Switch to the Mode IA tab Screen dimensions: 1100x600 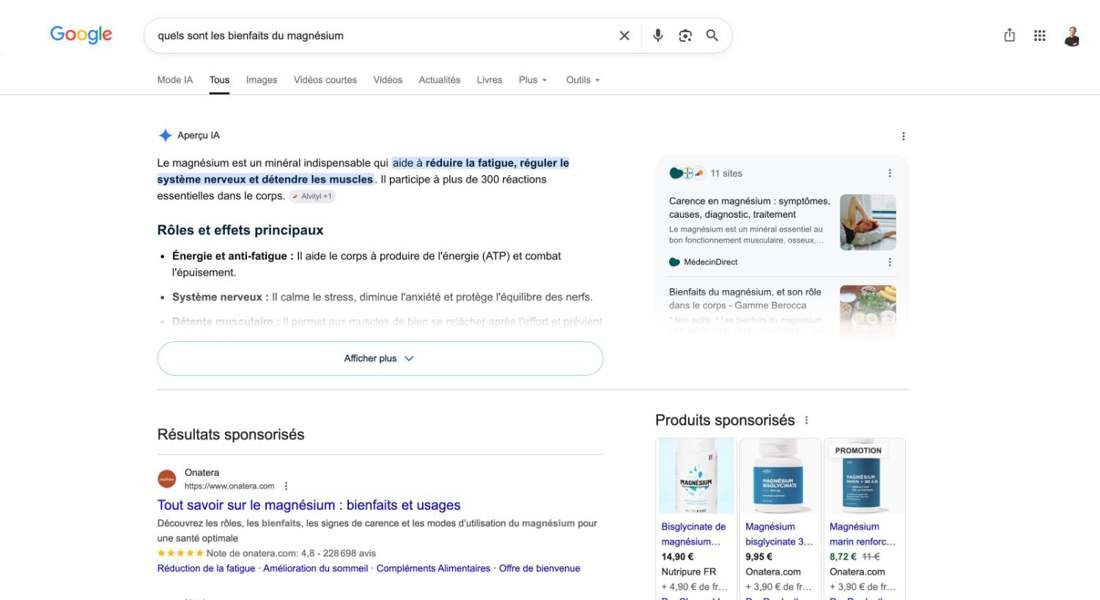[175, 80]
